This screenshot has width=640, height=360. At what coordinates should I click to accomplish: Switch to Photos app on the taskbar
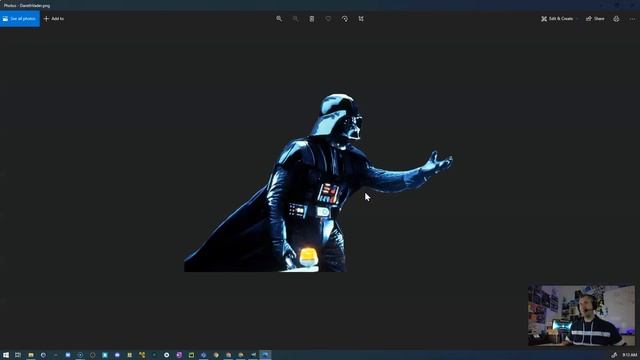point(265,355)
